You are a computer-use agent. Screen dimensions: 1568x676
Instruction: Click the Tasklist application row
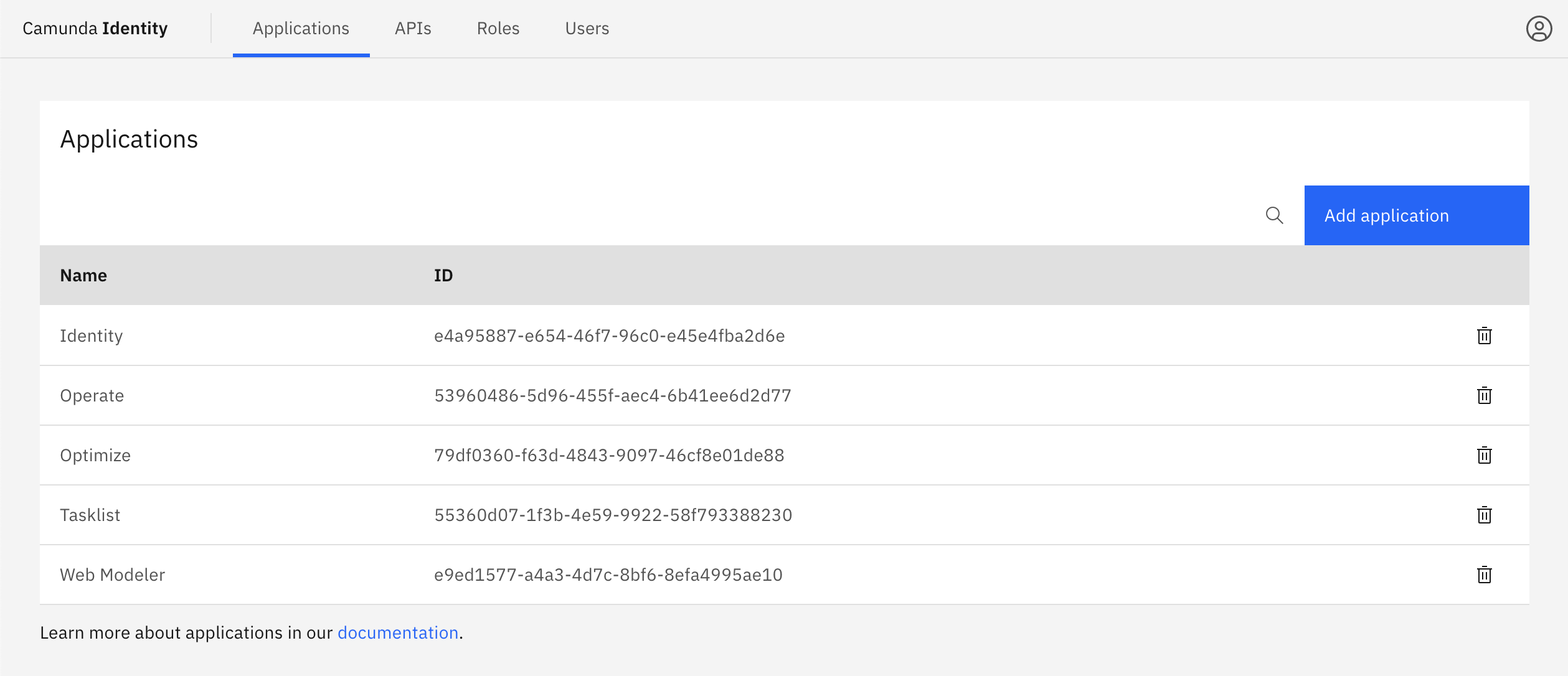(784, 514)
